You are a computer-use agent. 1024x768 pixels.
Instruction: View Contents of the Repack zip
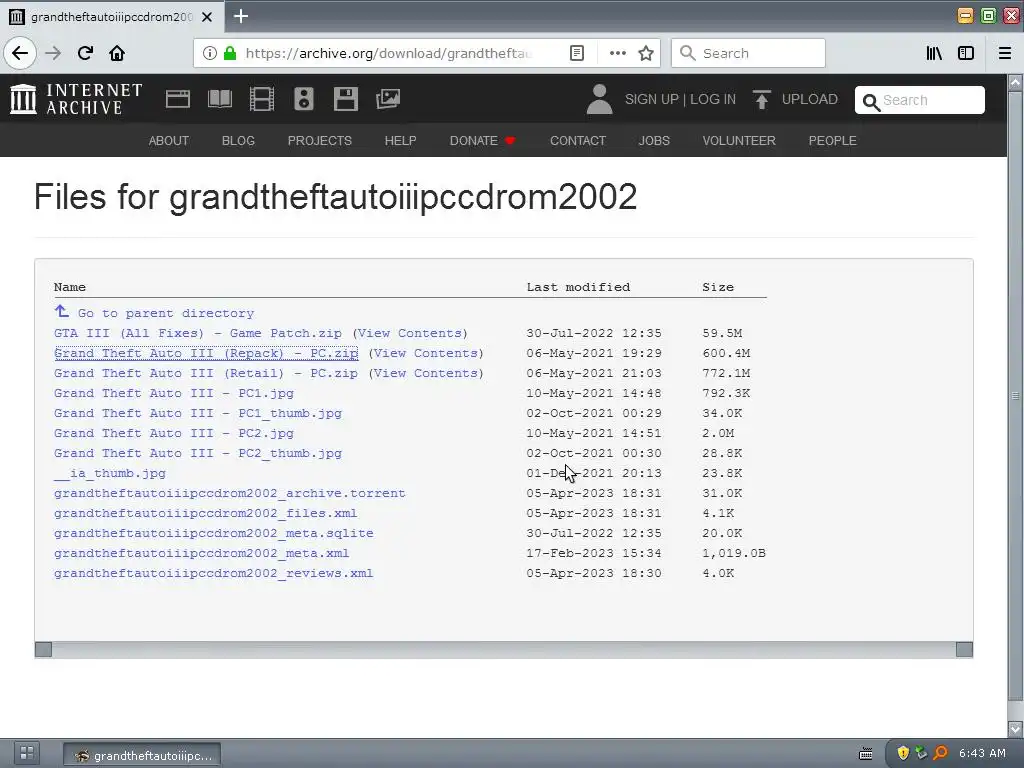tap(426, 353)
